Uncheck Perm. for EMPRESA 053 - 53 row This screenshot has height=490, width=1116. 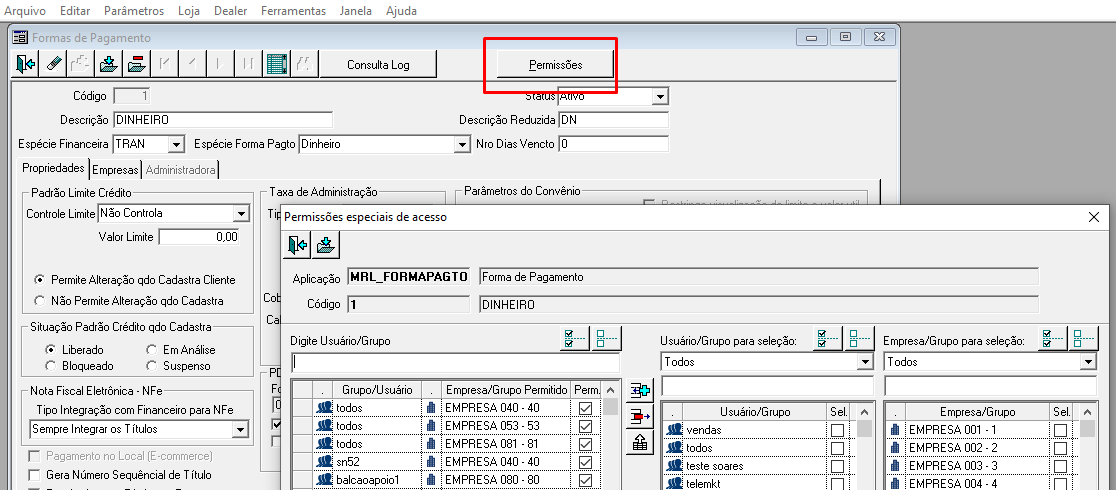(x=586, y=426)
